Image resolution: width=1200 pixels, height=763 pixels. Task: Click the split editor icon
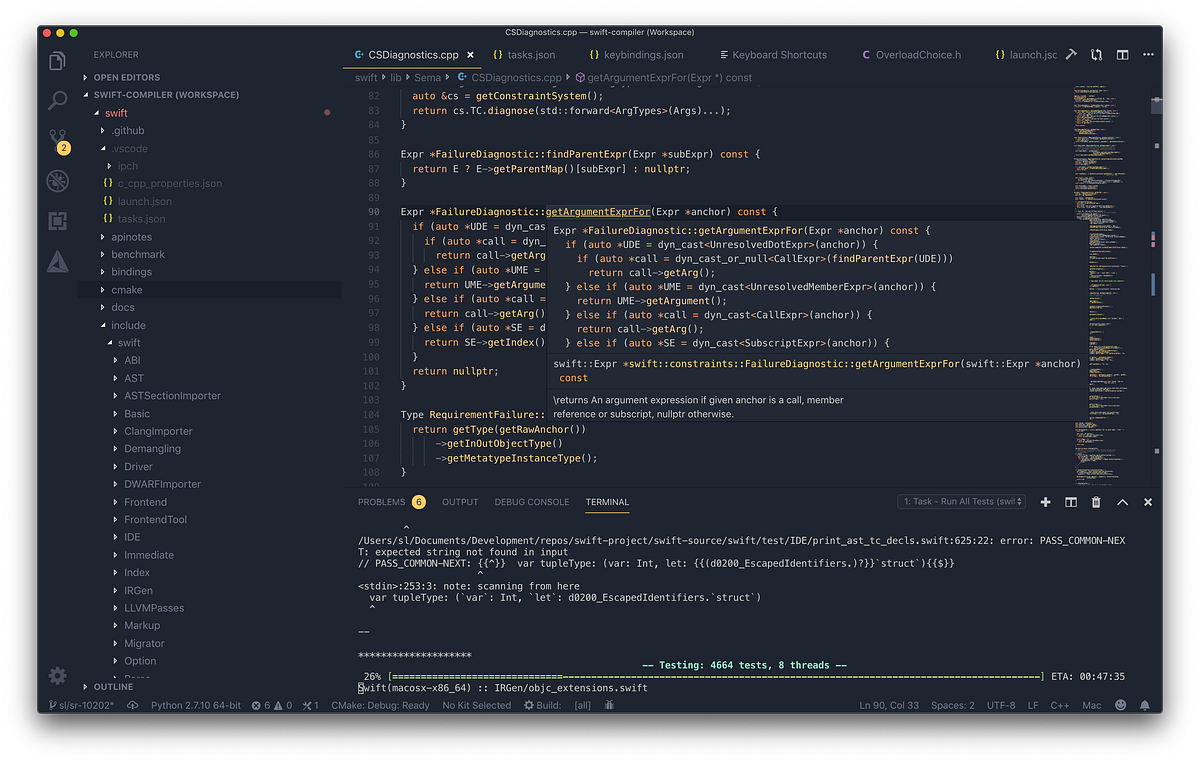pos(1122,55)
